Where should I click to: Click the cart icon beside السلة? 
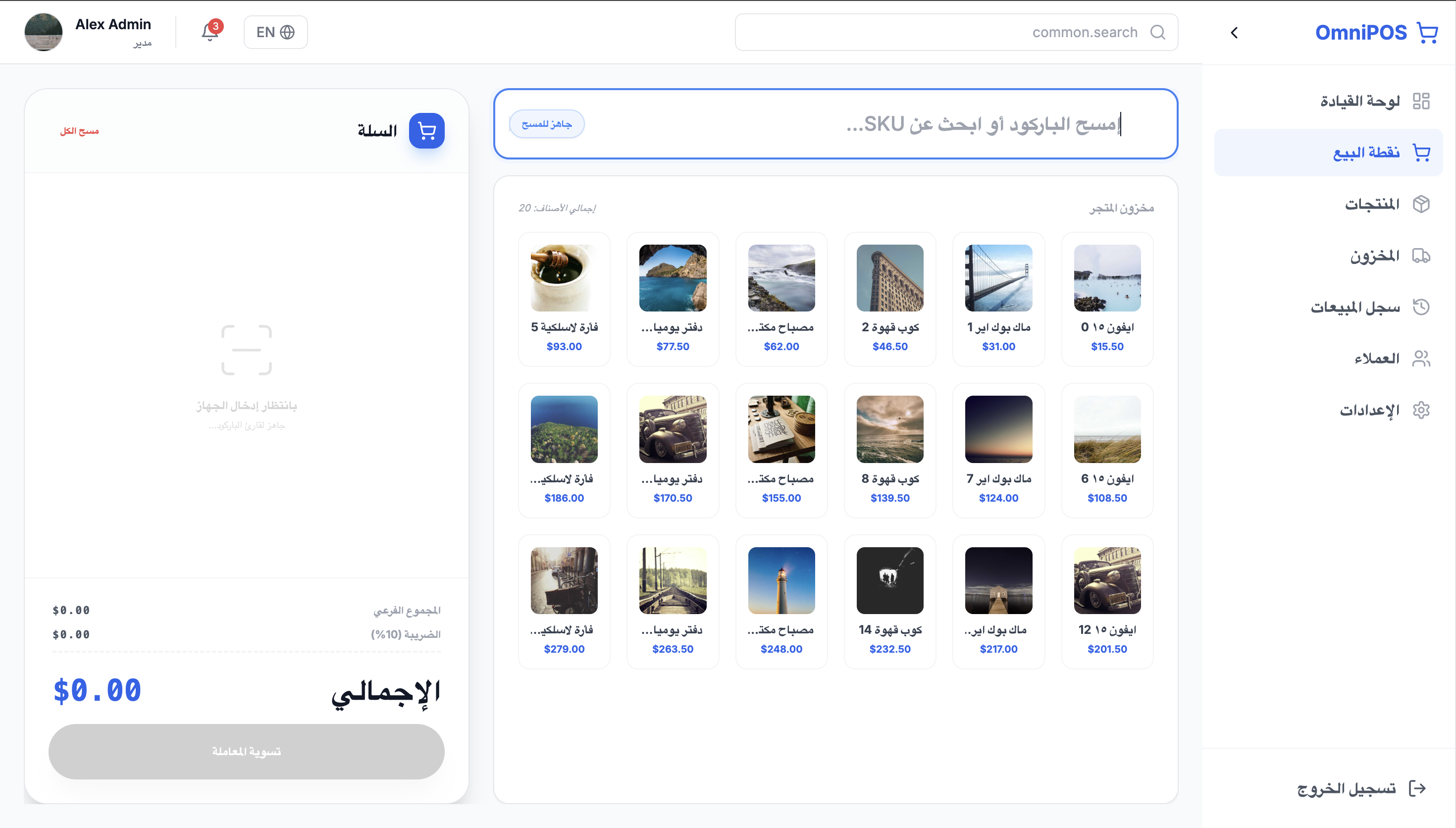(426, 130)
